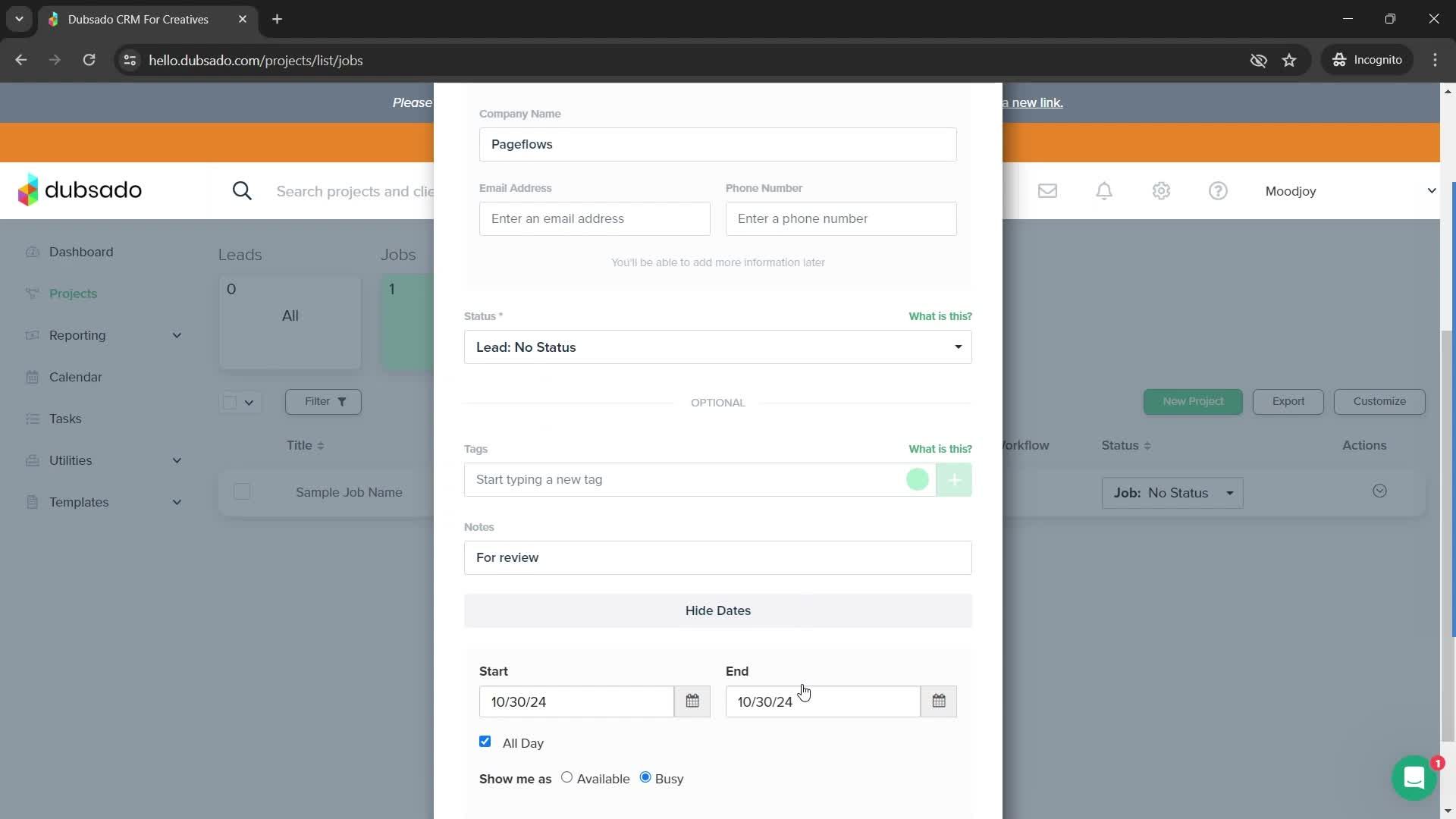The height and width of the screenshot is (819, 1456).
Task: Open End date calendar picker
Action: (939, 701)
